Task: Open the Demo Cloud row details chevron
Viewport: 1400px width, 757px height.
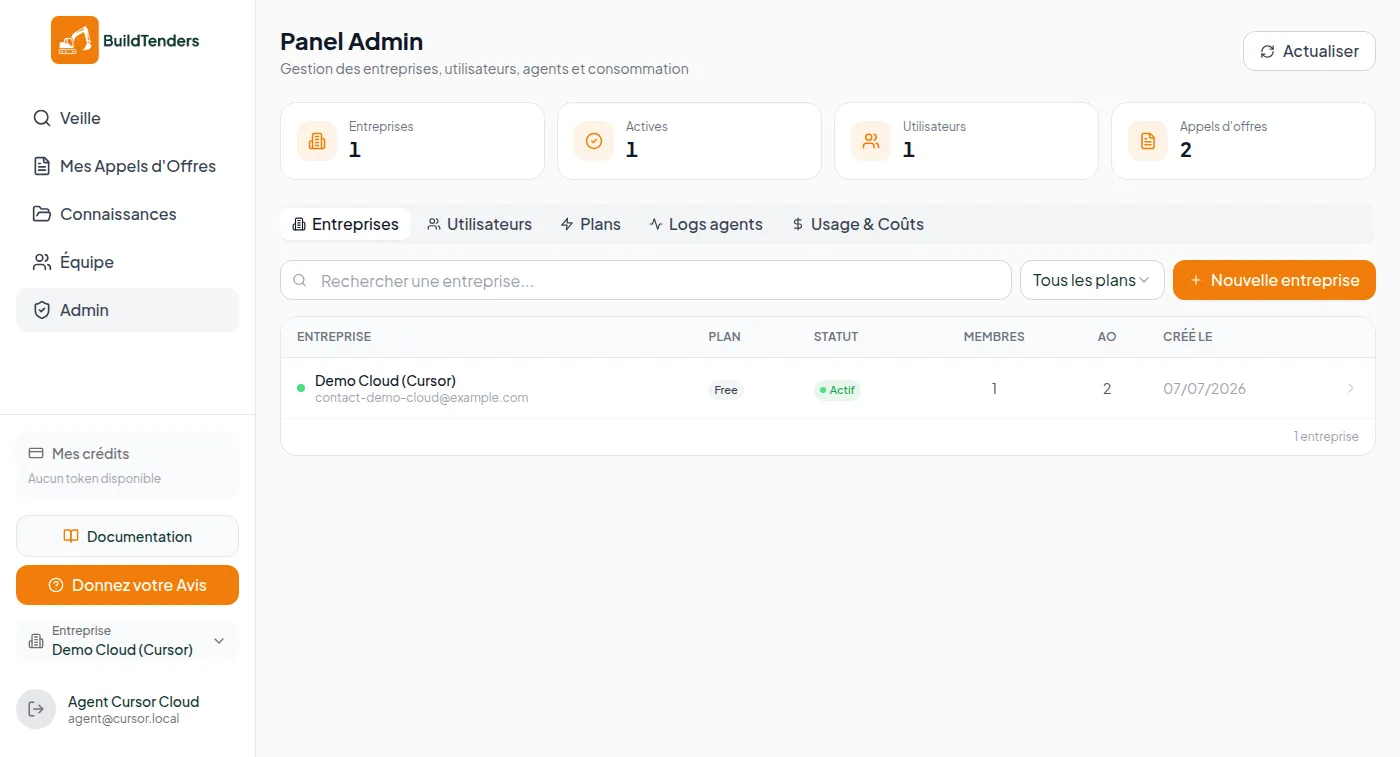Action: point(1351,388)
